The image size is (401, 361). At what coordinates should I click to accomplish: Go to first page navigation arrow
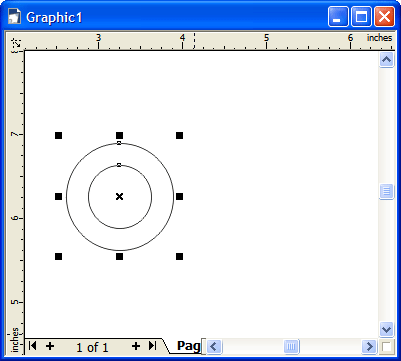(x=32, y=346)
